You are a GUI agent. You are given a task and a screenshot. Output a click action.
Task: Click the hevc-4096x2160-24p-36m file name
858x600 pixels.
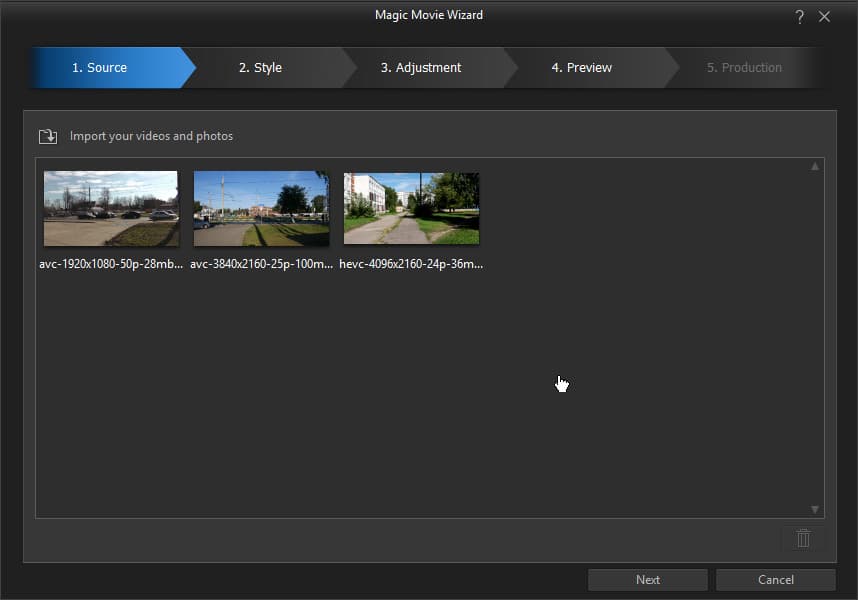[x=411, y=264]
